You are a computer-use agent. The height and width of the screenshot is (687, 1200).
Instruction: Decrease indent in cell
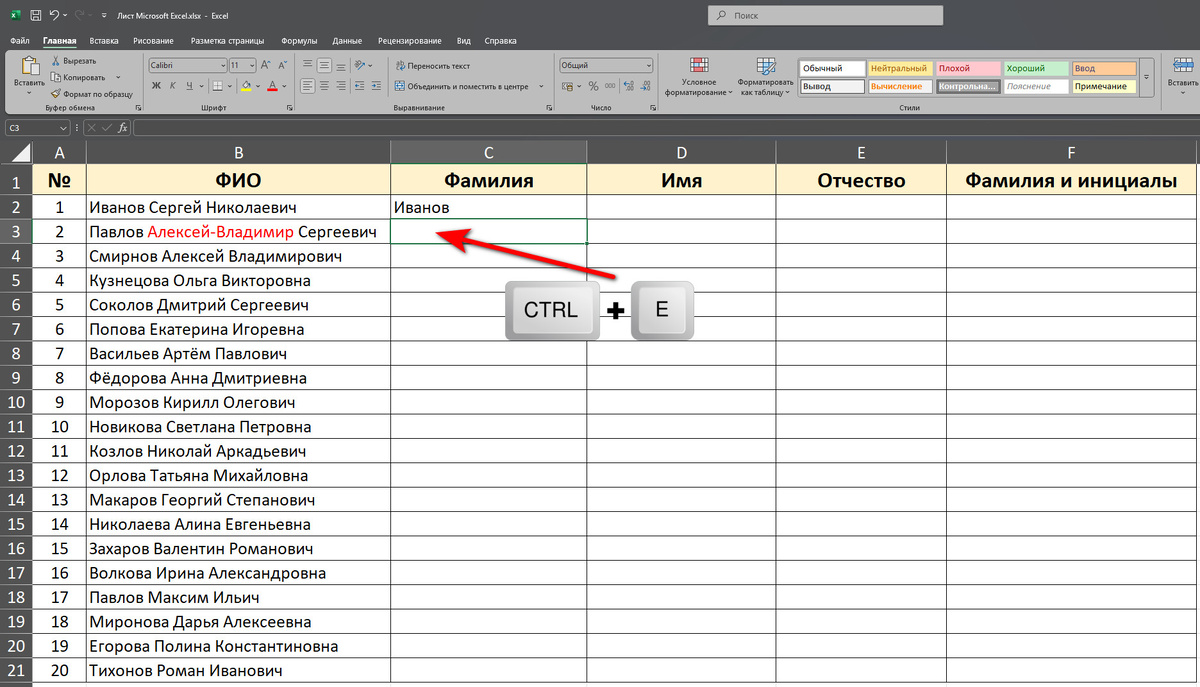click(x=359, y=86)
